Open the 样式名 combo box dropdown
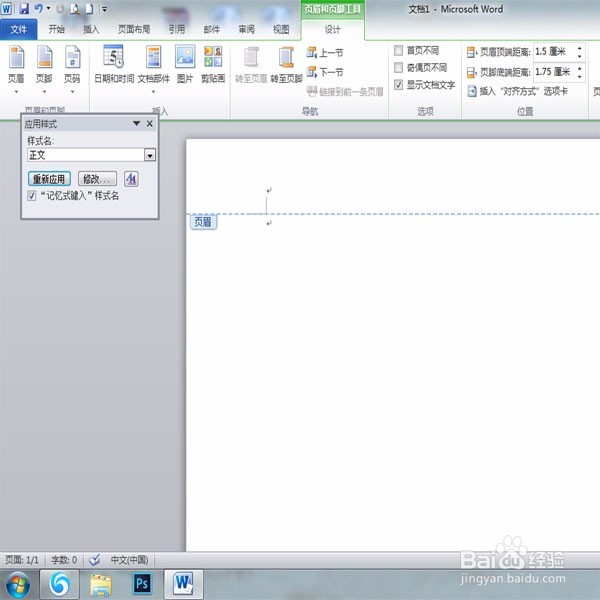600x600 pixels. tap(150, 155)
